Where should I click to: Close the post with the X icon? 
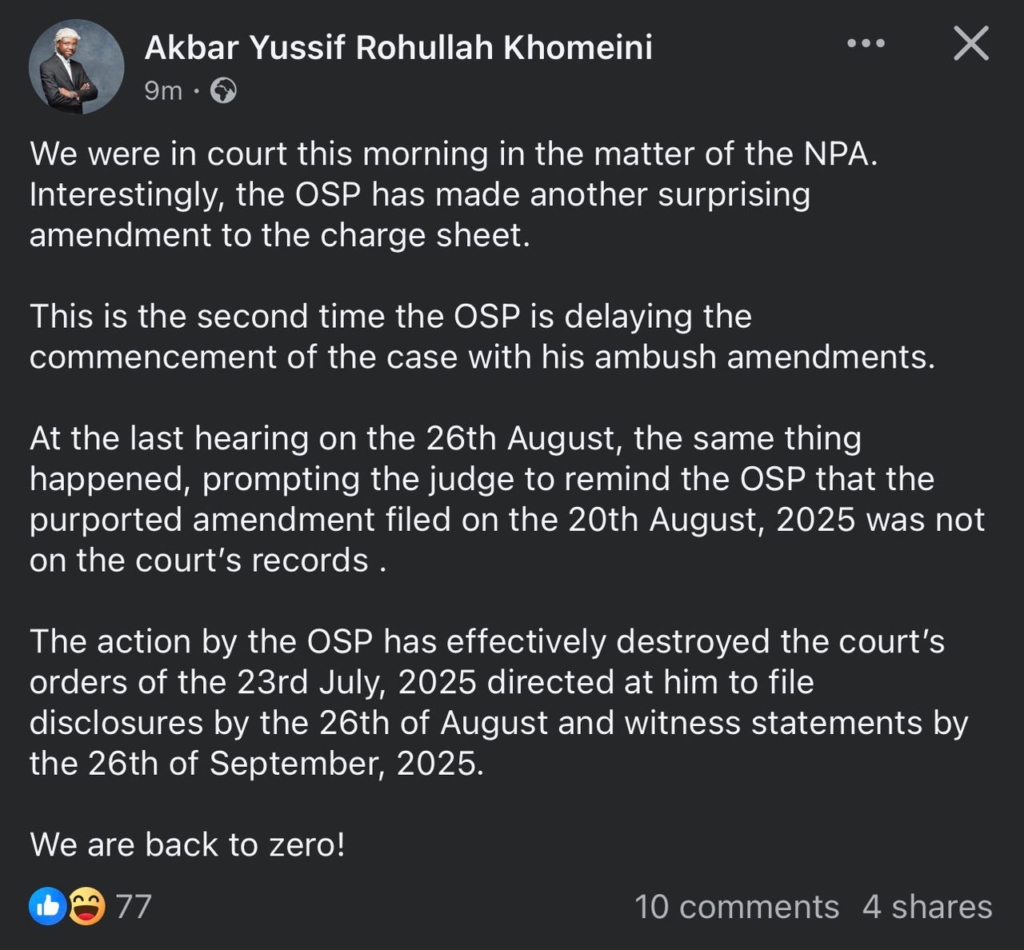[x=970, y=44]
